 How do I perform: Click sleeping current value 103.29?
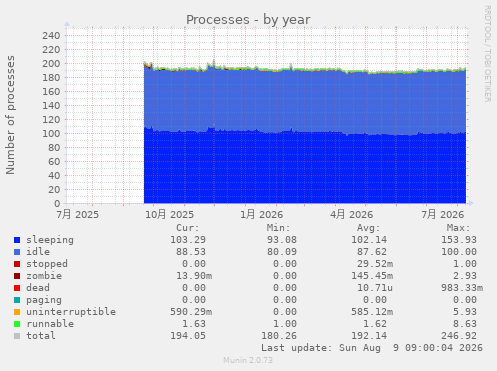(188, 240)
